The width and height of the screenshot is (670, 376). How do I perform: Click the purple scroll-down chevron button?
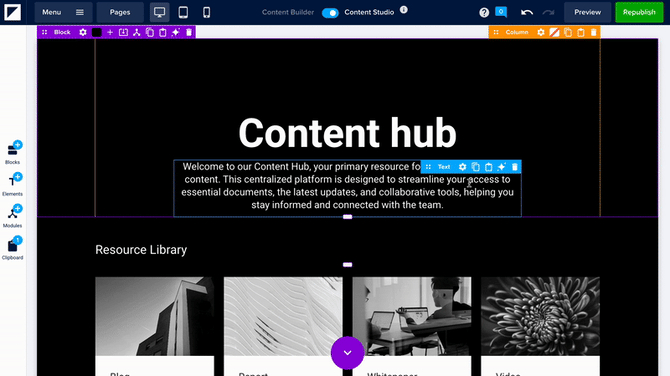(347, 352)
